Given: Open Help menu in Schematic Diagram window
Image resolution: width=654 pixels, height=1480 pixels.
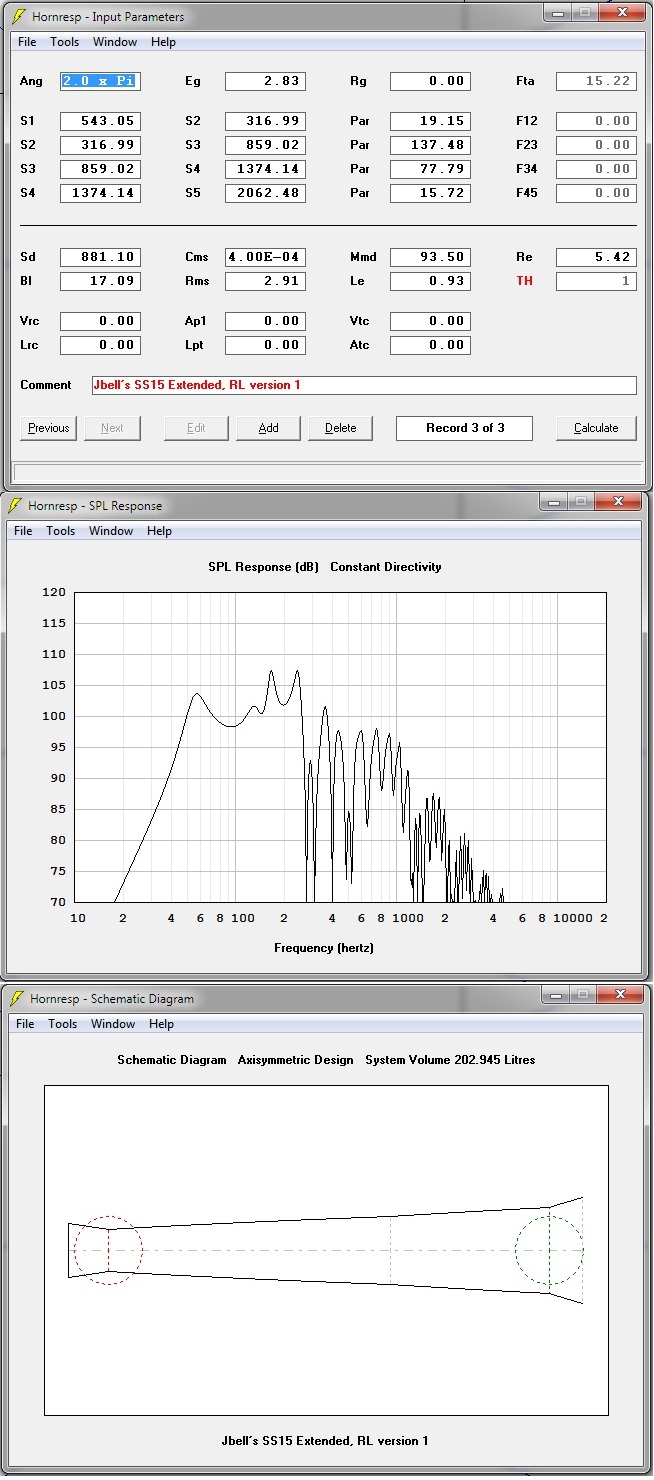Looking at the screenshot, I should pos(161,1024).
